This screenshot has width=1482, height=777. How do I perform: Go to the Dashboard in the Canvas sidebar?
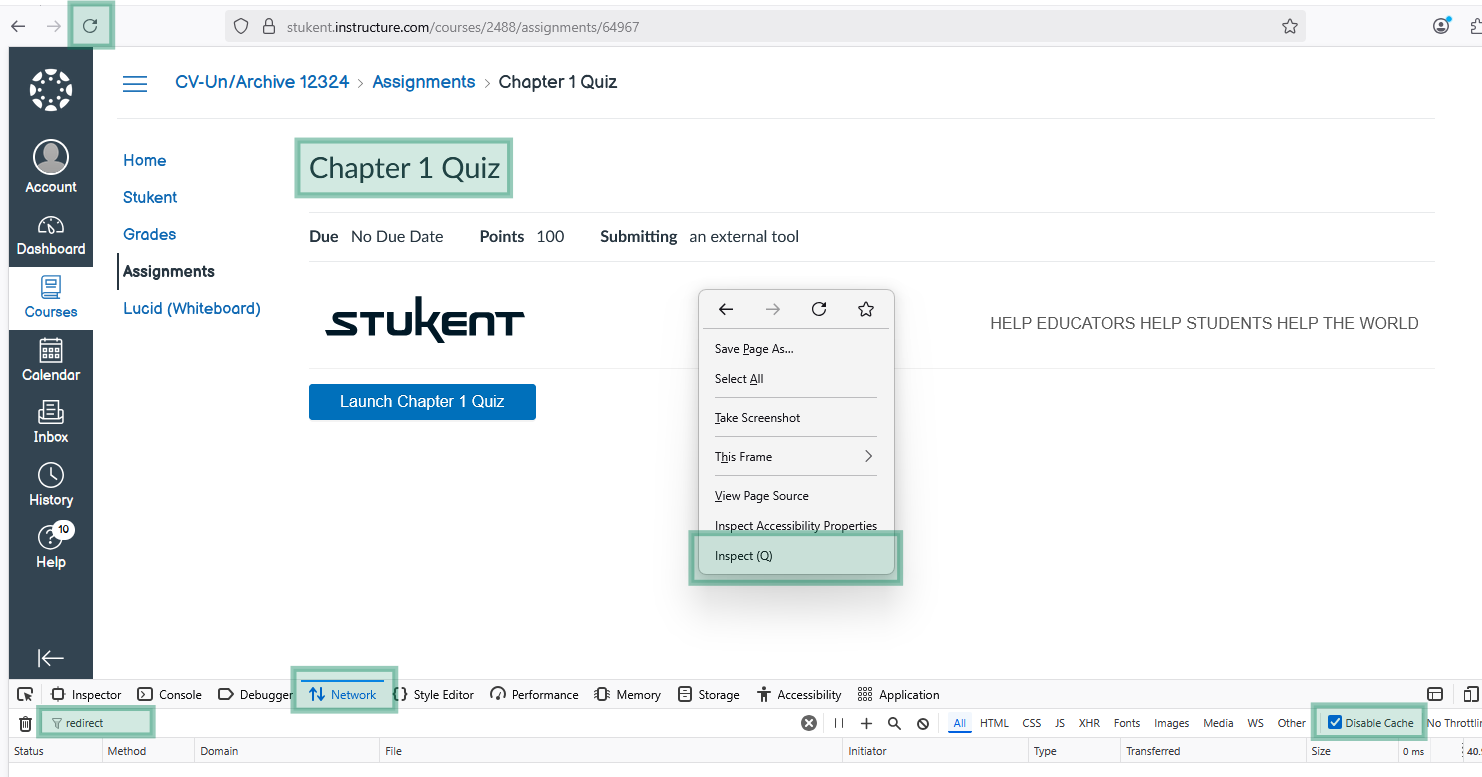(51, 235)
